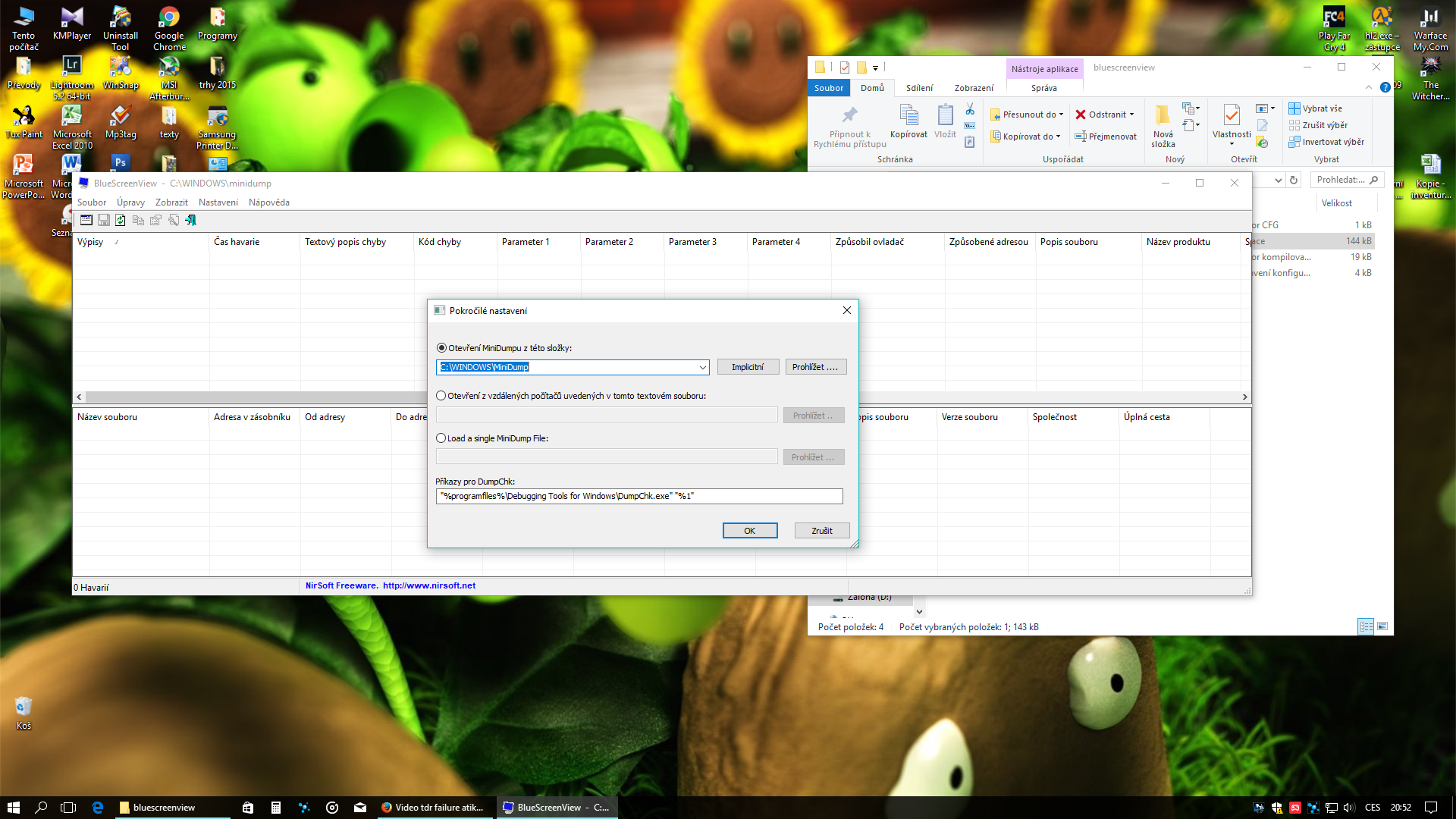This screenshot has width=1456, height=819.
Task: Open the Nastavení menu in BlueScreenView
Action: coord(218,202)
